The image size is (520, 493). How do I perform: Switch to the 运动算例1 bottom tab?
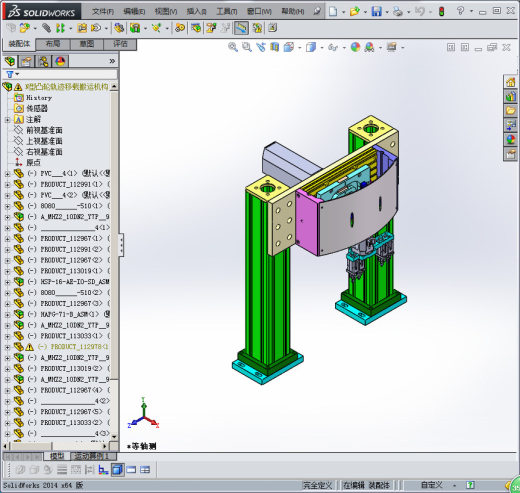(x=93, y=456)
